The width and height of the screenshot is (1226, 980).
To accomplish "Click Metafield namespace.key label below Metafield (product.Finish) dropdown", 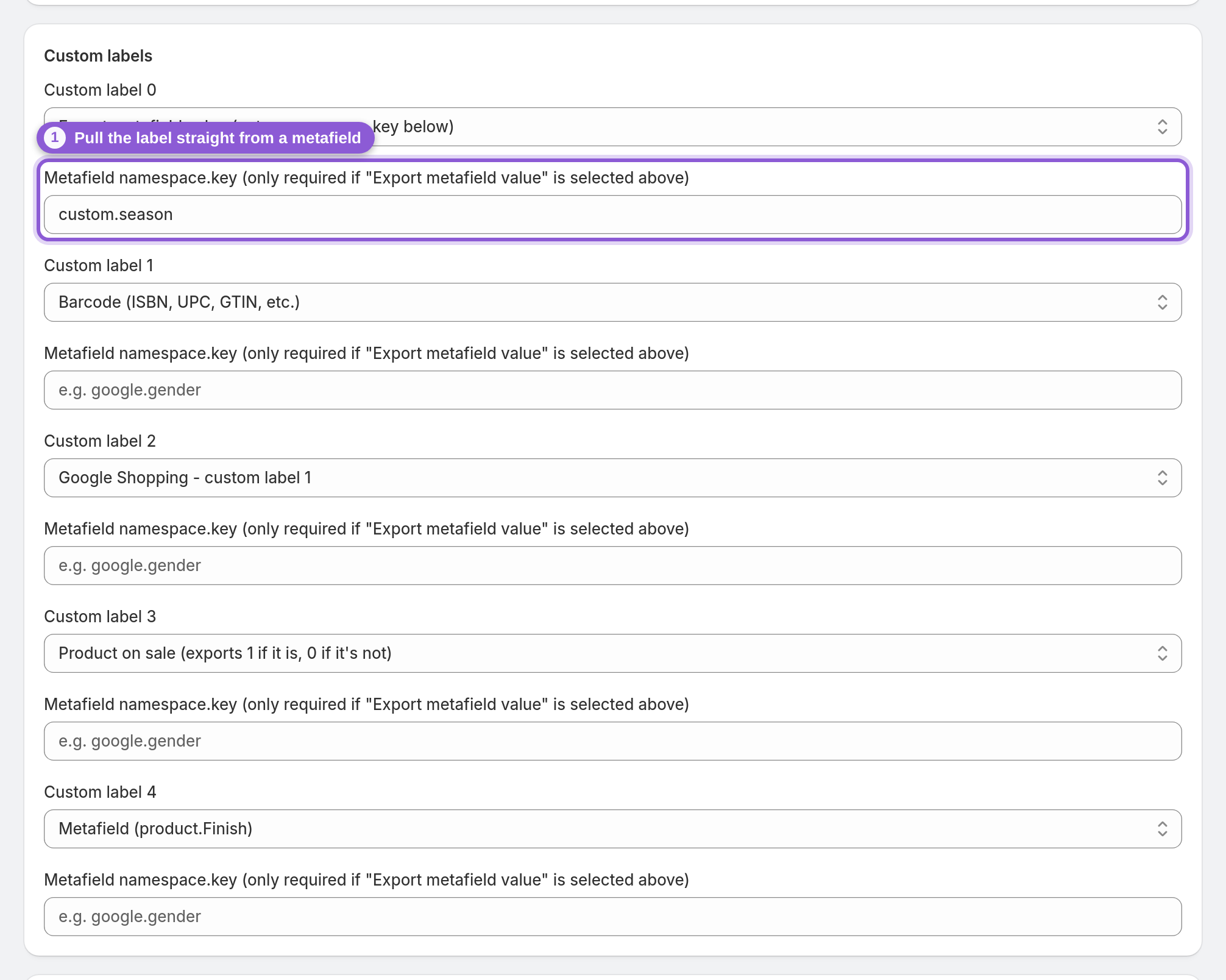I will (367, 880).
